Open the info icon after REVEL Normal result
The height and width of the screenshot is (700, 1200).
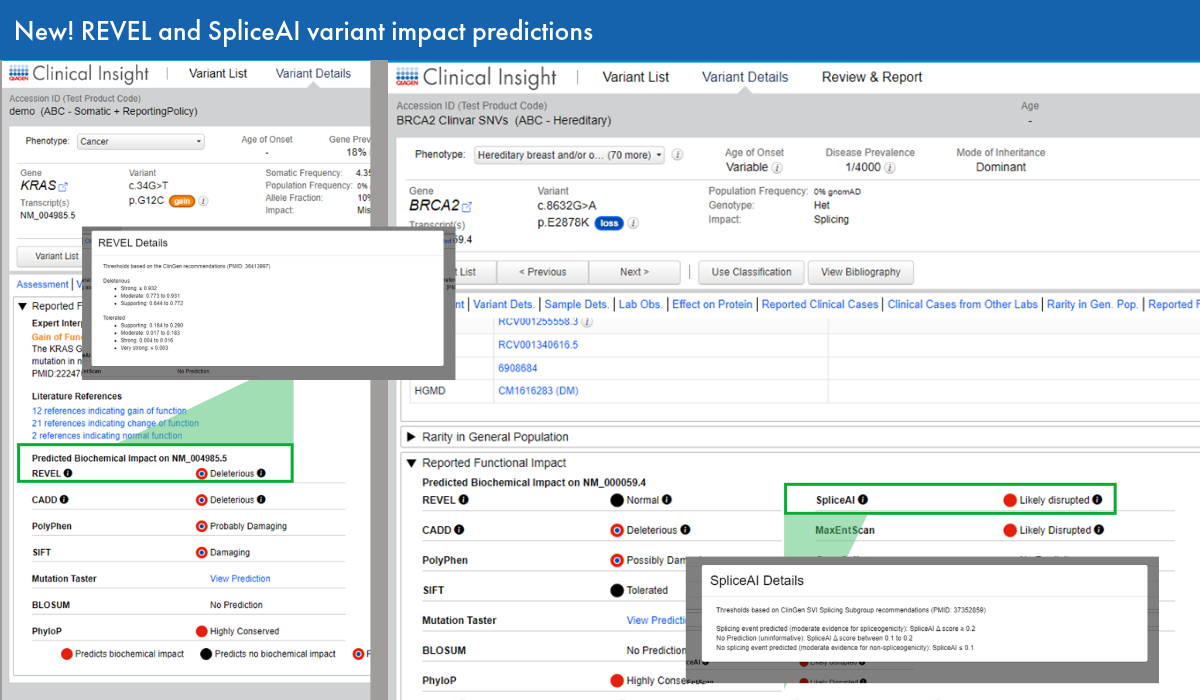(x=666, y=500)
